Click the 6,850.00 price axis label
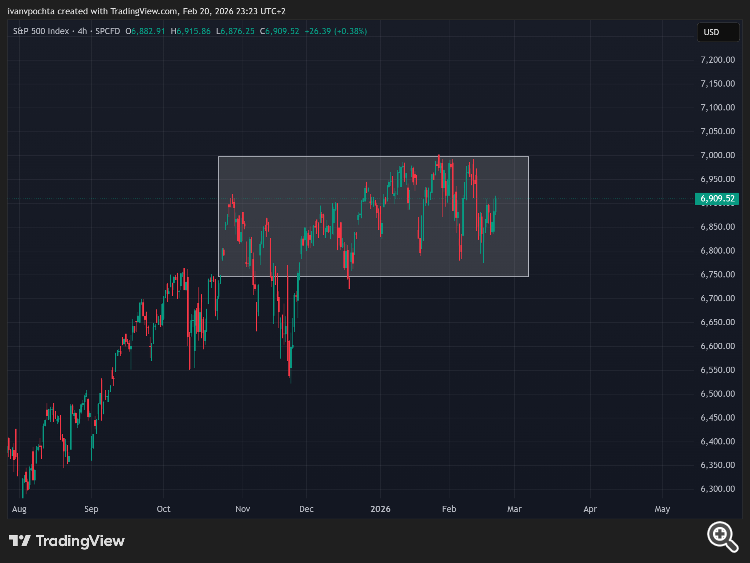The width and height of the screenshot is (750, 563). point(717,227)
